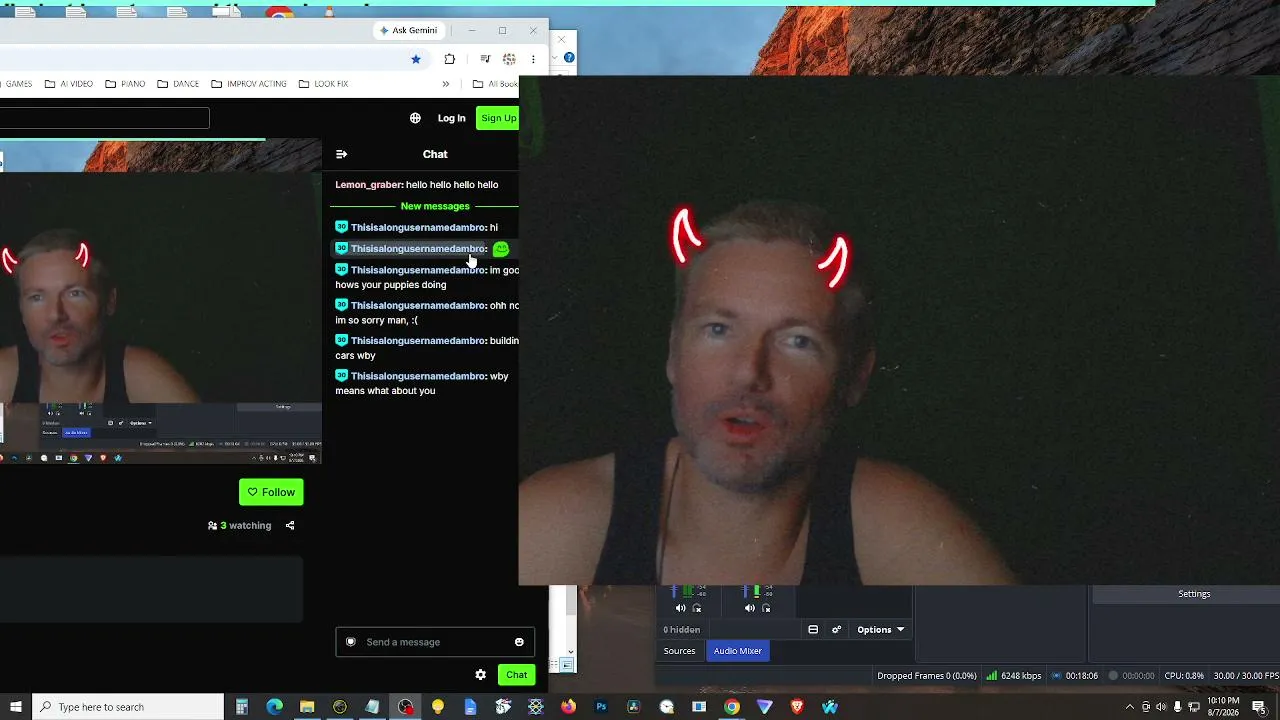1280x720 pixels.
Task: Click the 0 hidden label in mixer
Action: pos(682,630)
